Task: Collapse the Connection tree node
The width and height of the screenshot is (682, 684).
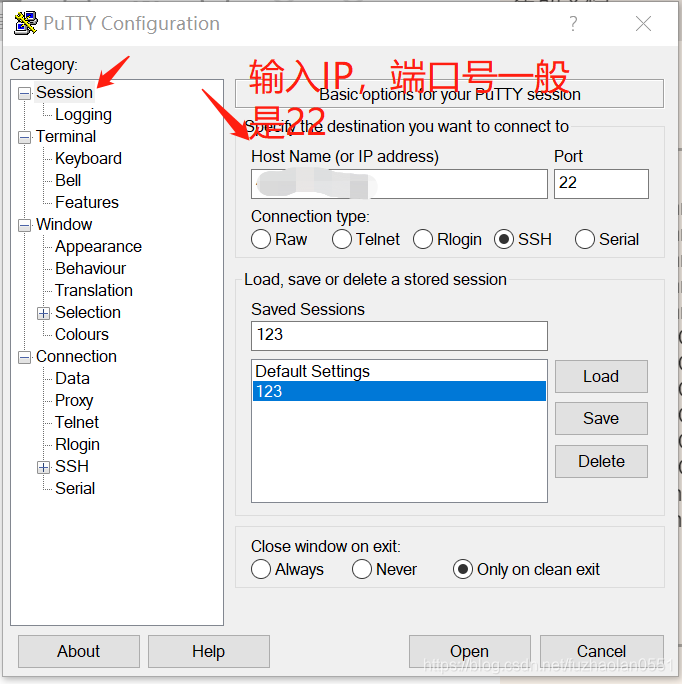Action: click(25, 358)
